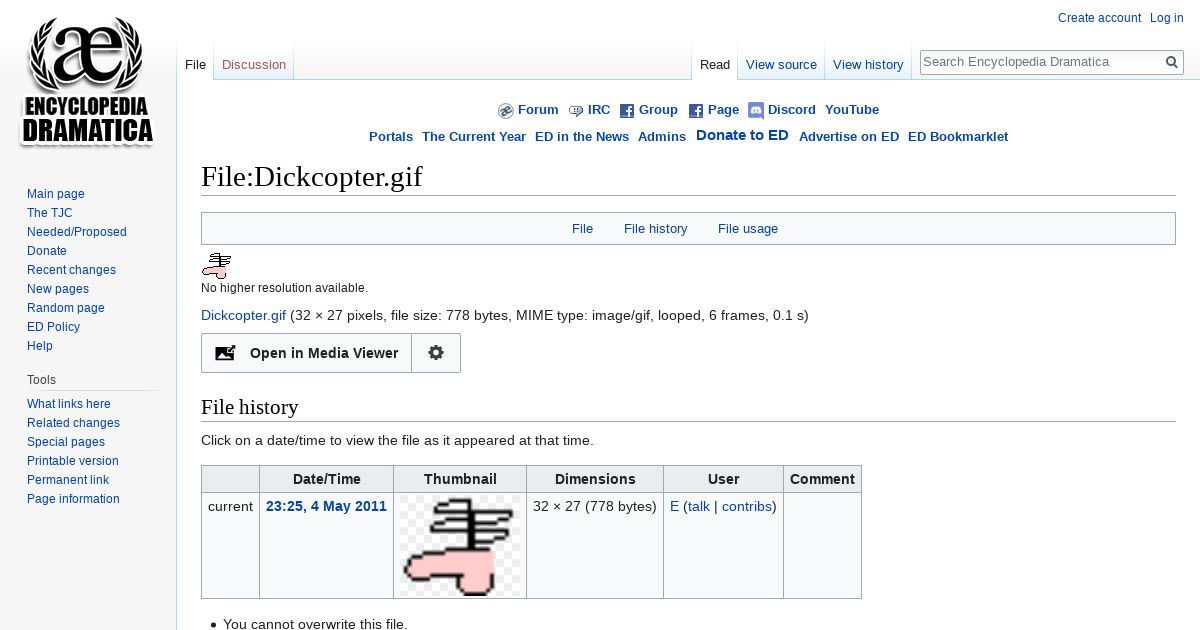Click the Facebook Group icon

point(627,111)
